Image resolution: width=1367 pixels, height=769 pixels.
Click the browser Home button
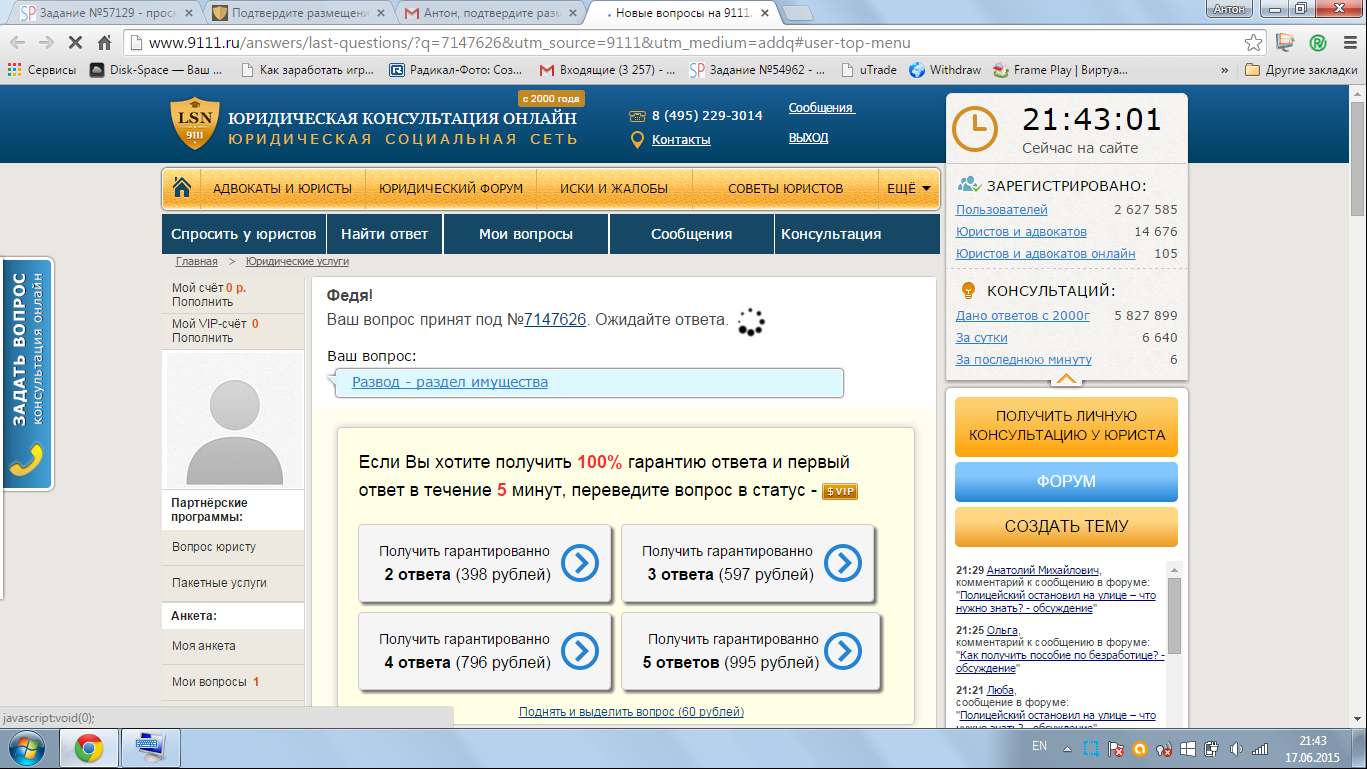(105, 43)
